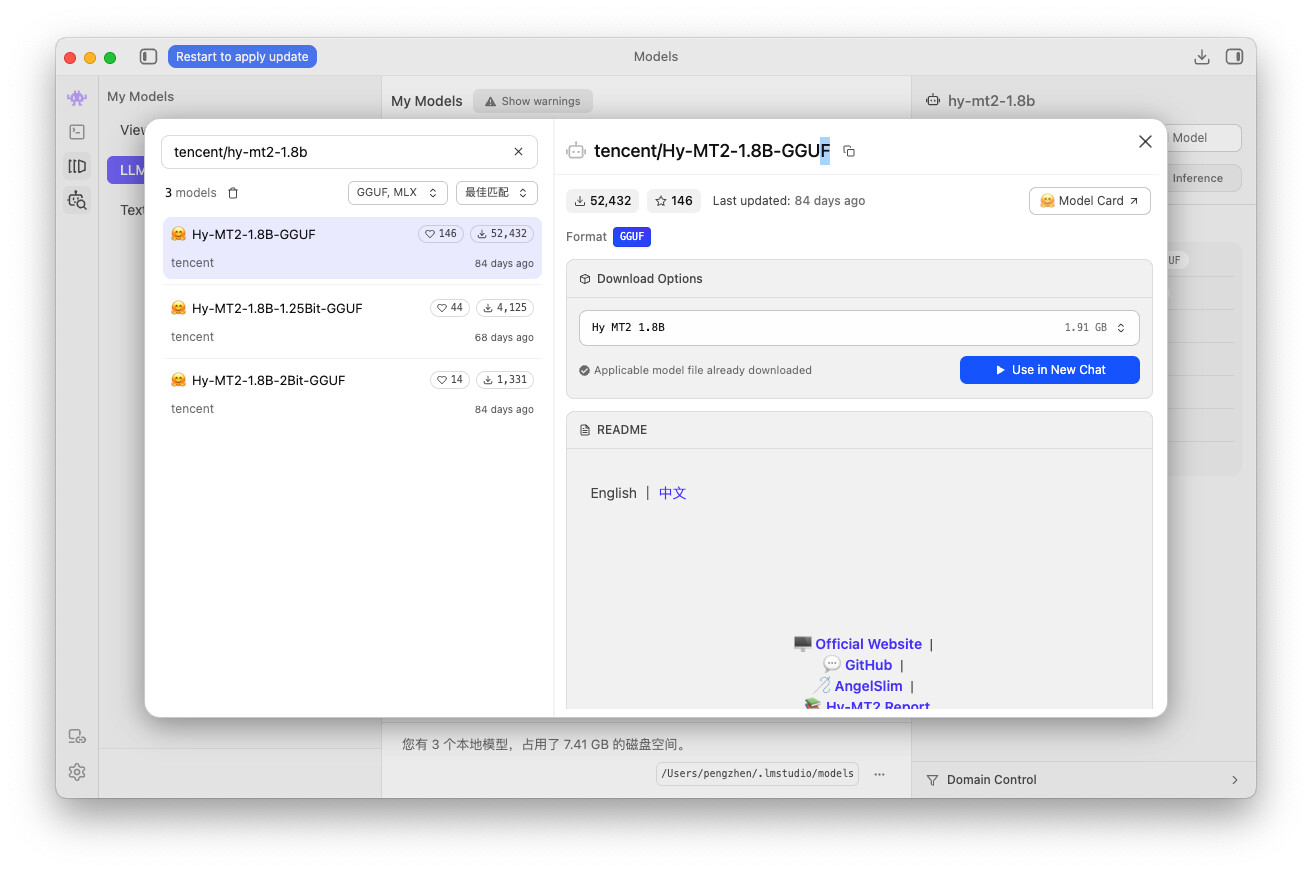Click the heart badge showing 14 likes
Viewport: 1312px width, 872px height.
450,380
